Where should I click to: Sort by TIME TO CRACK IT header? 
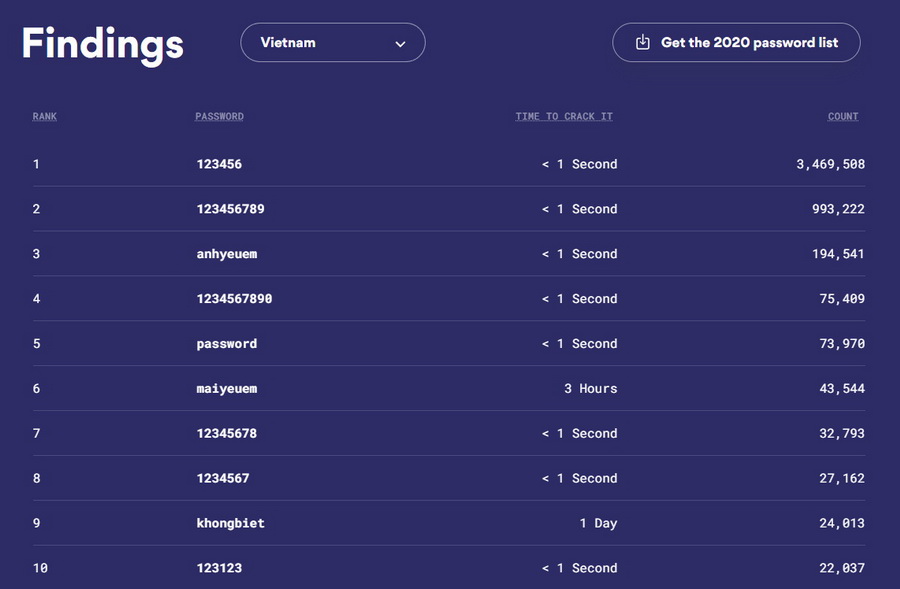click(564, 117)
